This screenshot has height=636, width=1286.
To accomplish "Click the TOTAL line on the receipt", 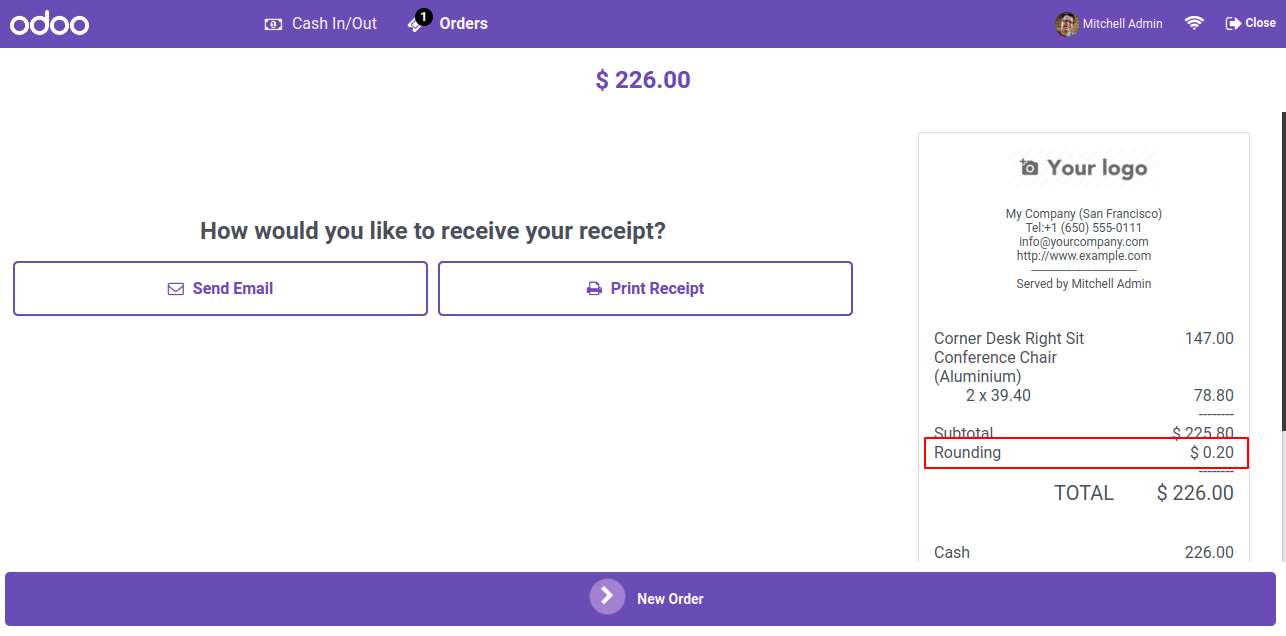I will coord(1084,493).
